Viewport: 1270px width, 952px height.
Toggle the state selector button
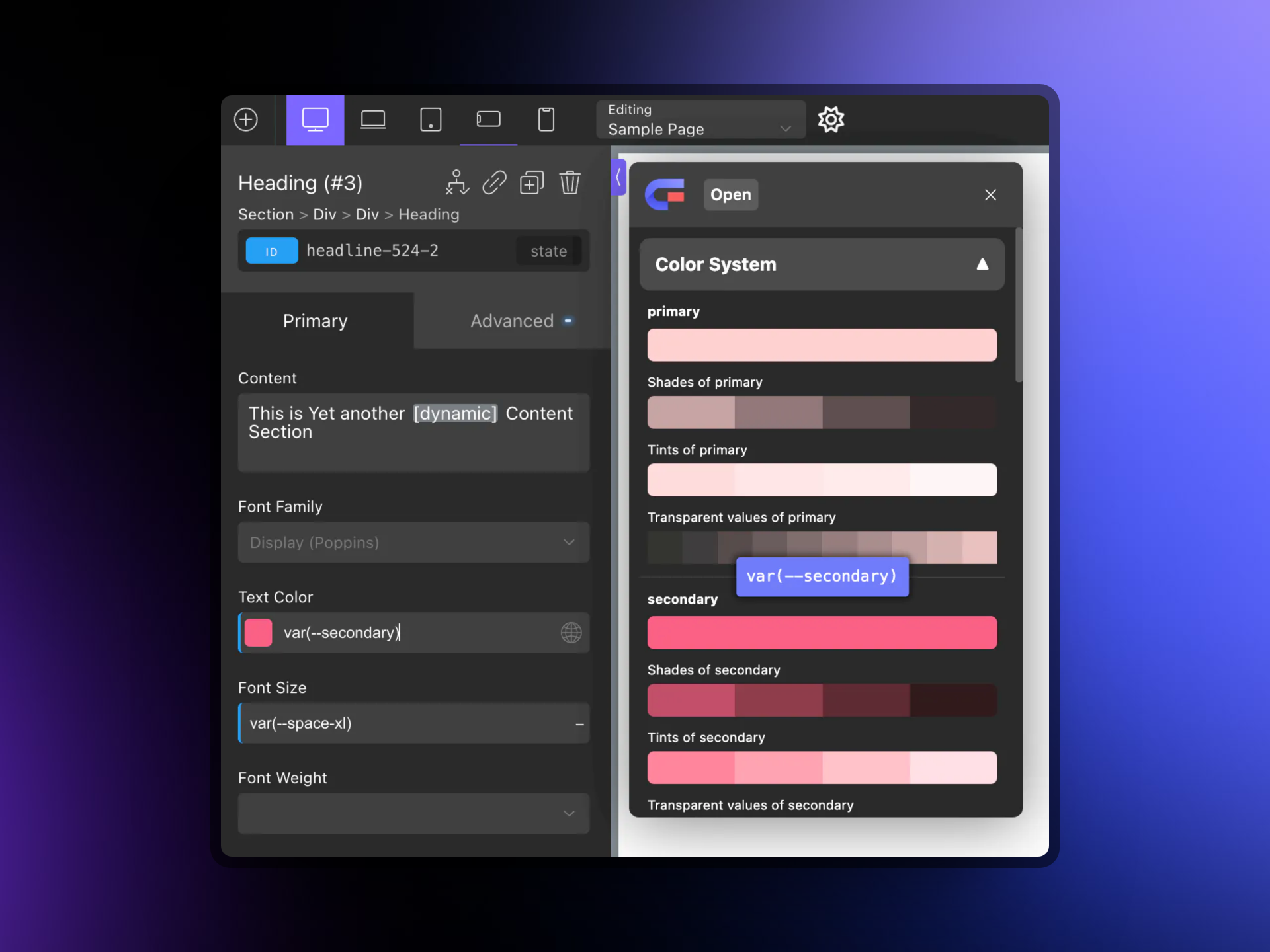pyautogui.click(x=548, y=251)
